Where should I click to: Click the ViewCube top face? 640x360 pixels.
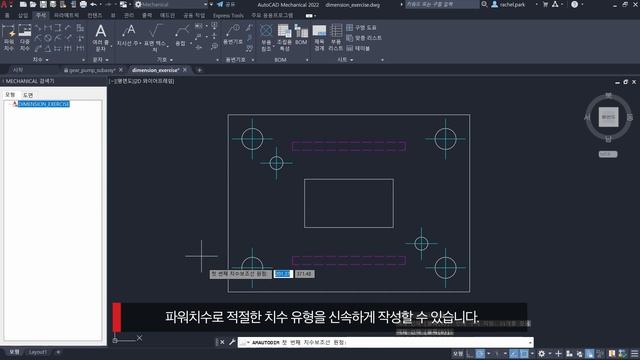coord(608,117)
